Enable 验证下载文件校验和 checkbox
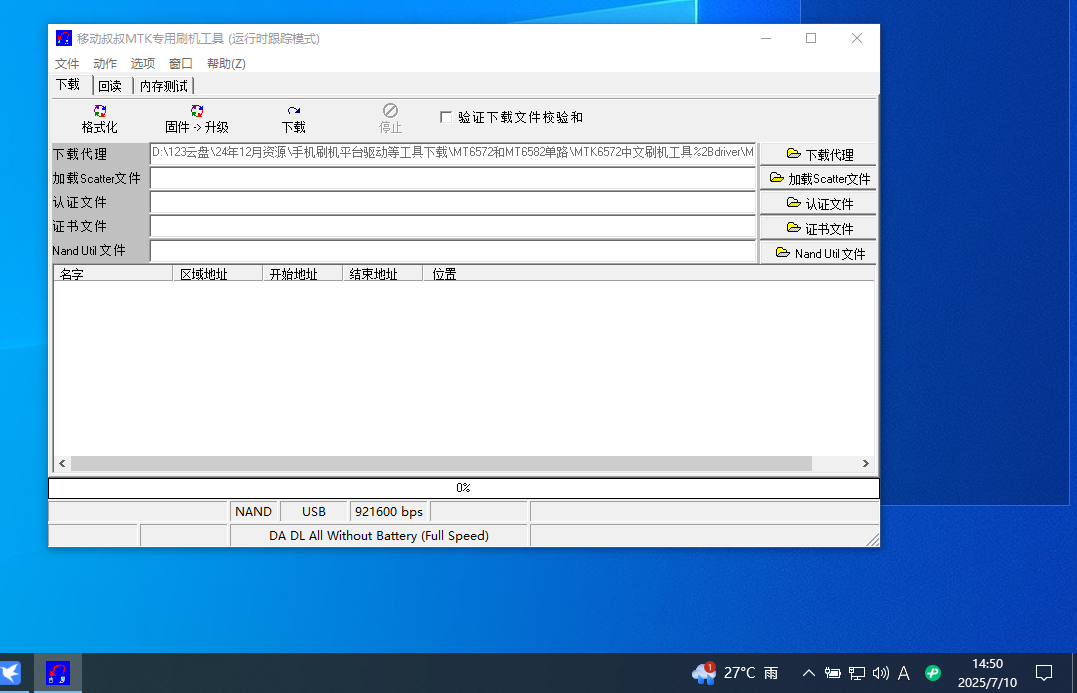Image resolution: width=1077 pixels, height=693 pixels. point(446,117)
